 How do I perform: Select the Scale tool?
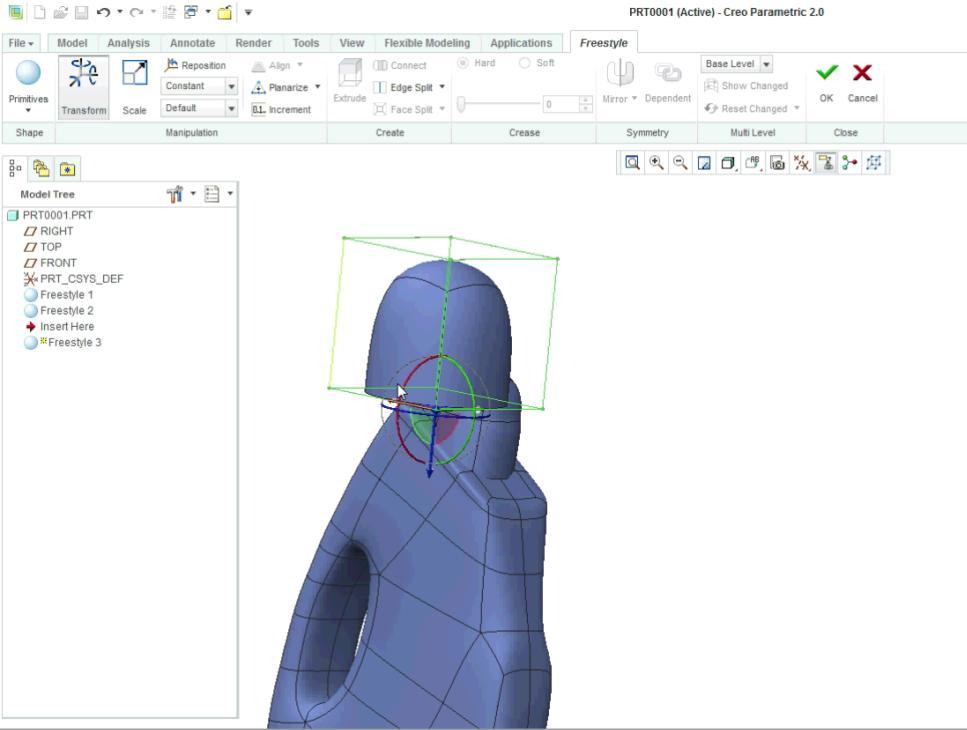tap(134, 87)
